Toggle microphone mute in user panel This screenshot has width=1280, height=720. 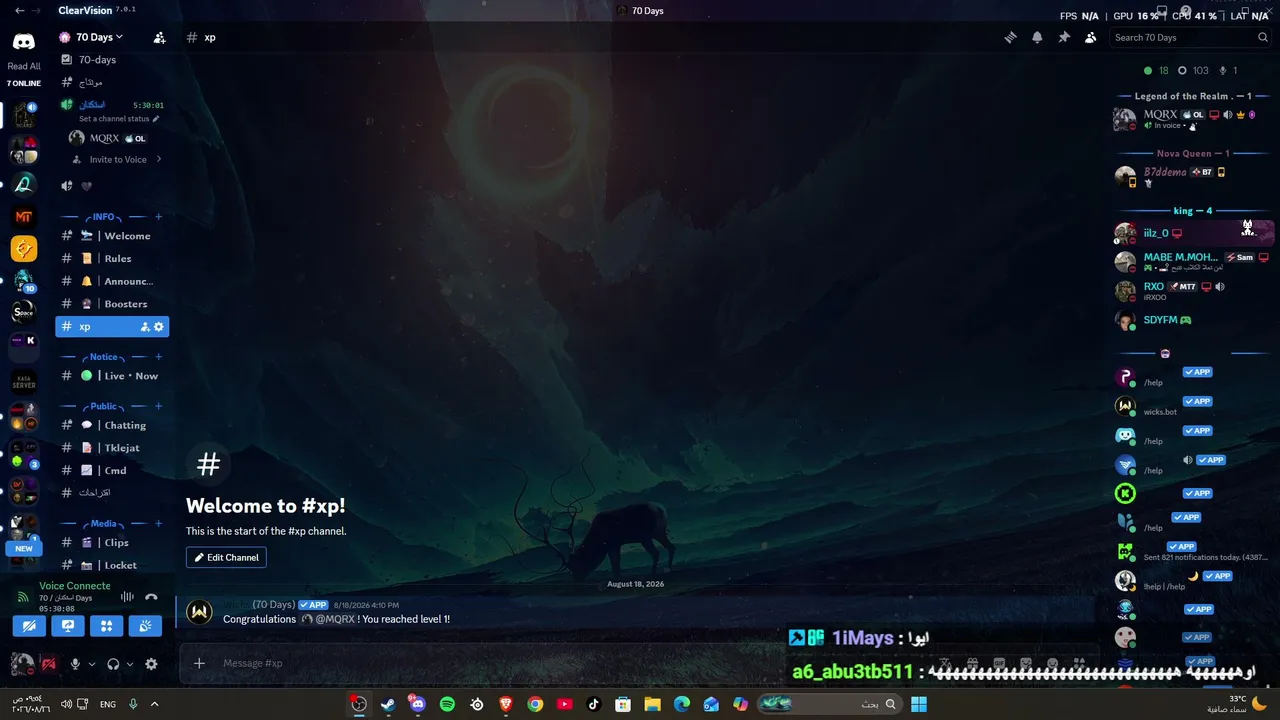75,664
